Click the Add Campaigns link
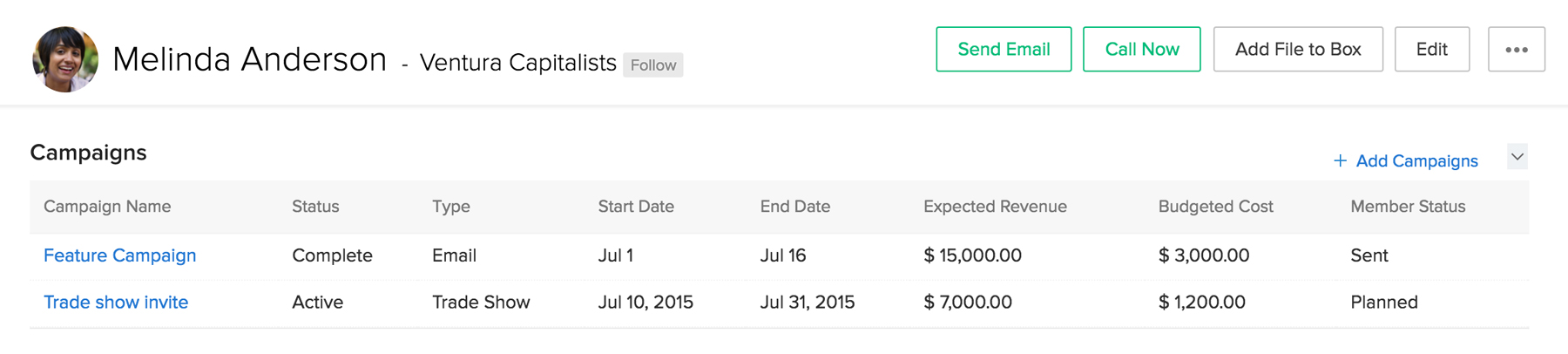This screenshot has width=1568, height=354. 1416,161
